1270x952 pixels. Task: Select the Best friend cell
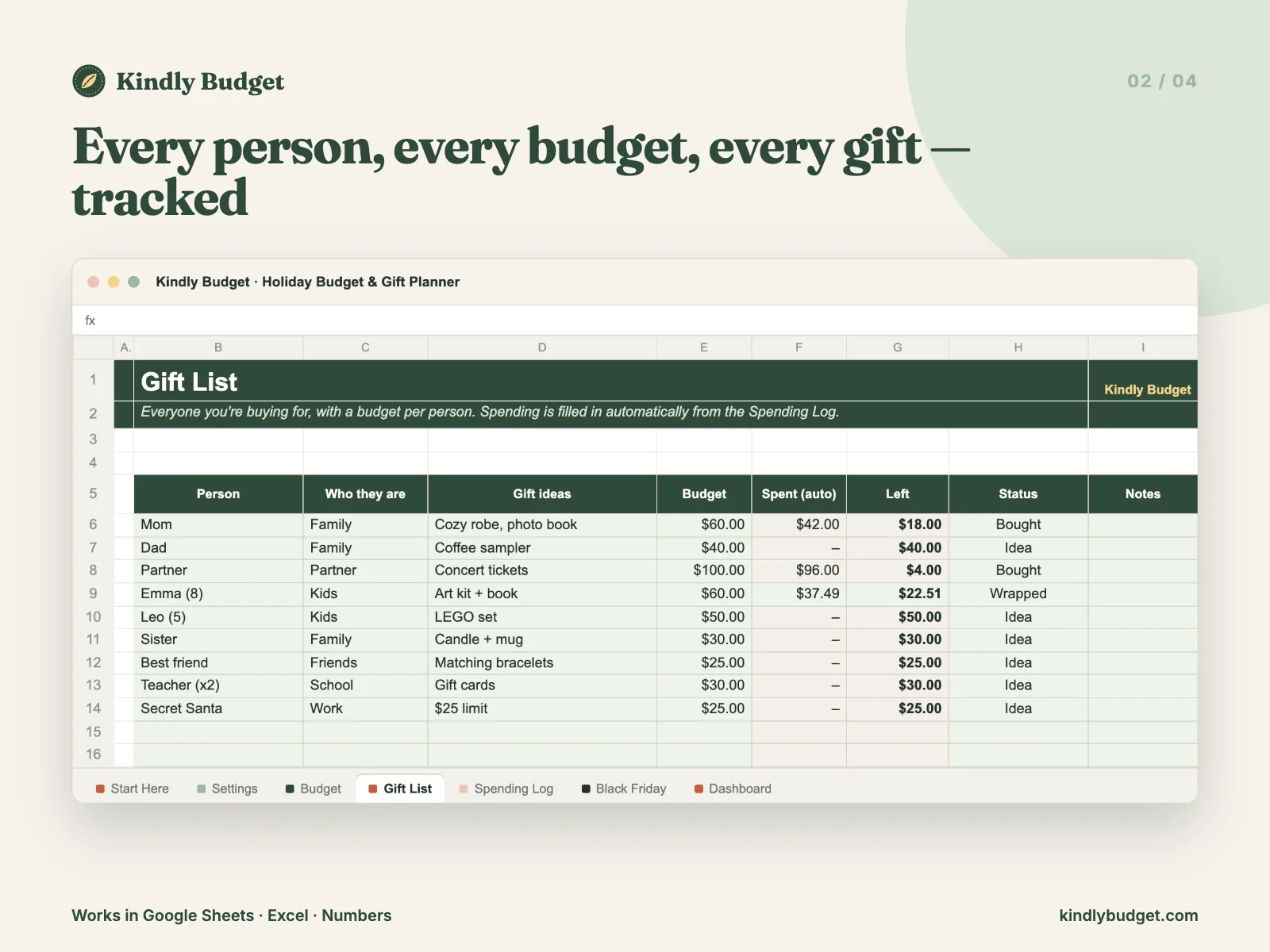pyautogui.click(x=218, y=662)
